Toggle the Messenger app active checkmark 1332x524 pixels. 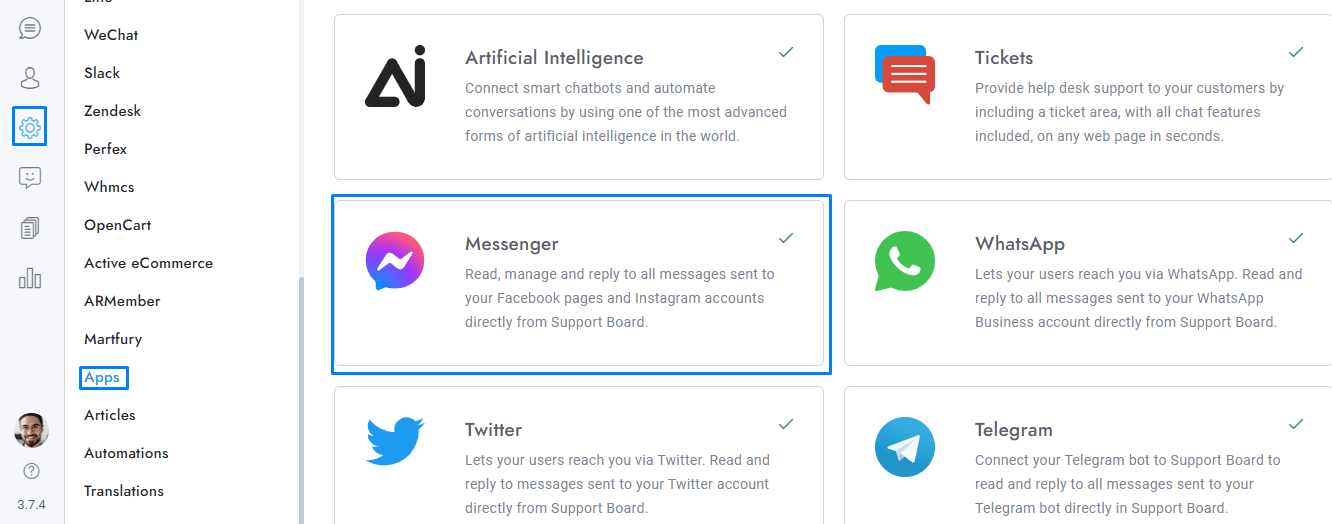coord(786,238)
